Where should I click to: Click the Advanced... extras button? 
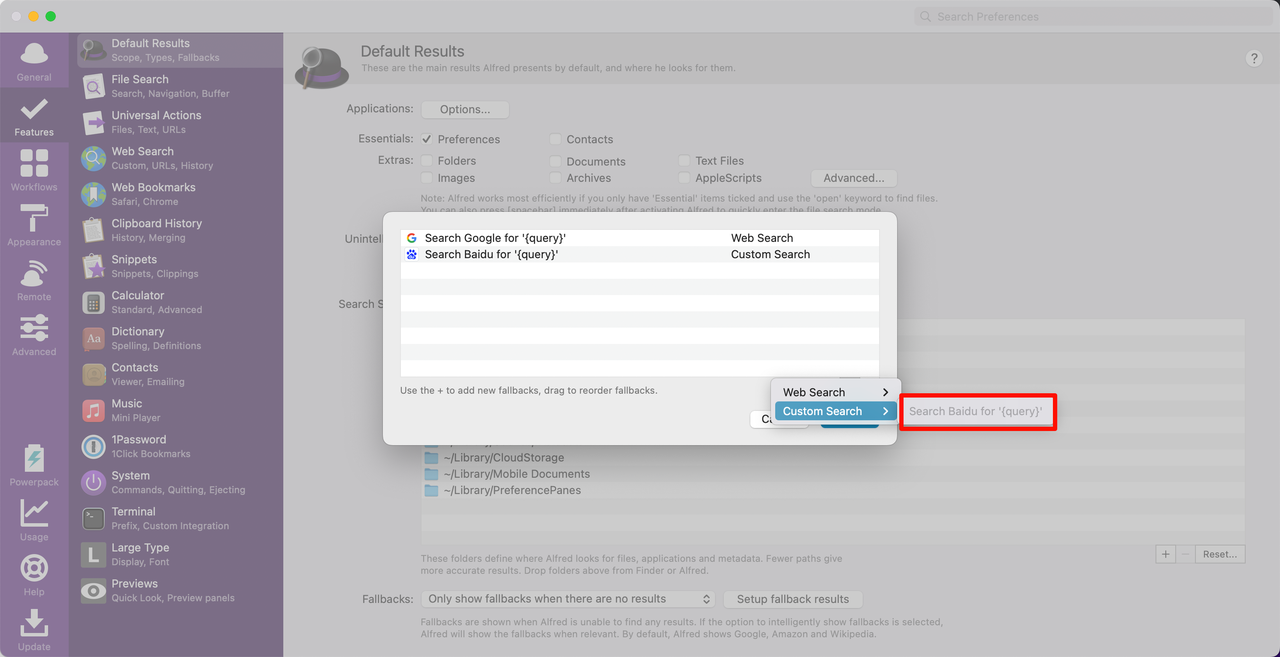tap(853, 178)
